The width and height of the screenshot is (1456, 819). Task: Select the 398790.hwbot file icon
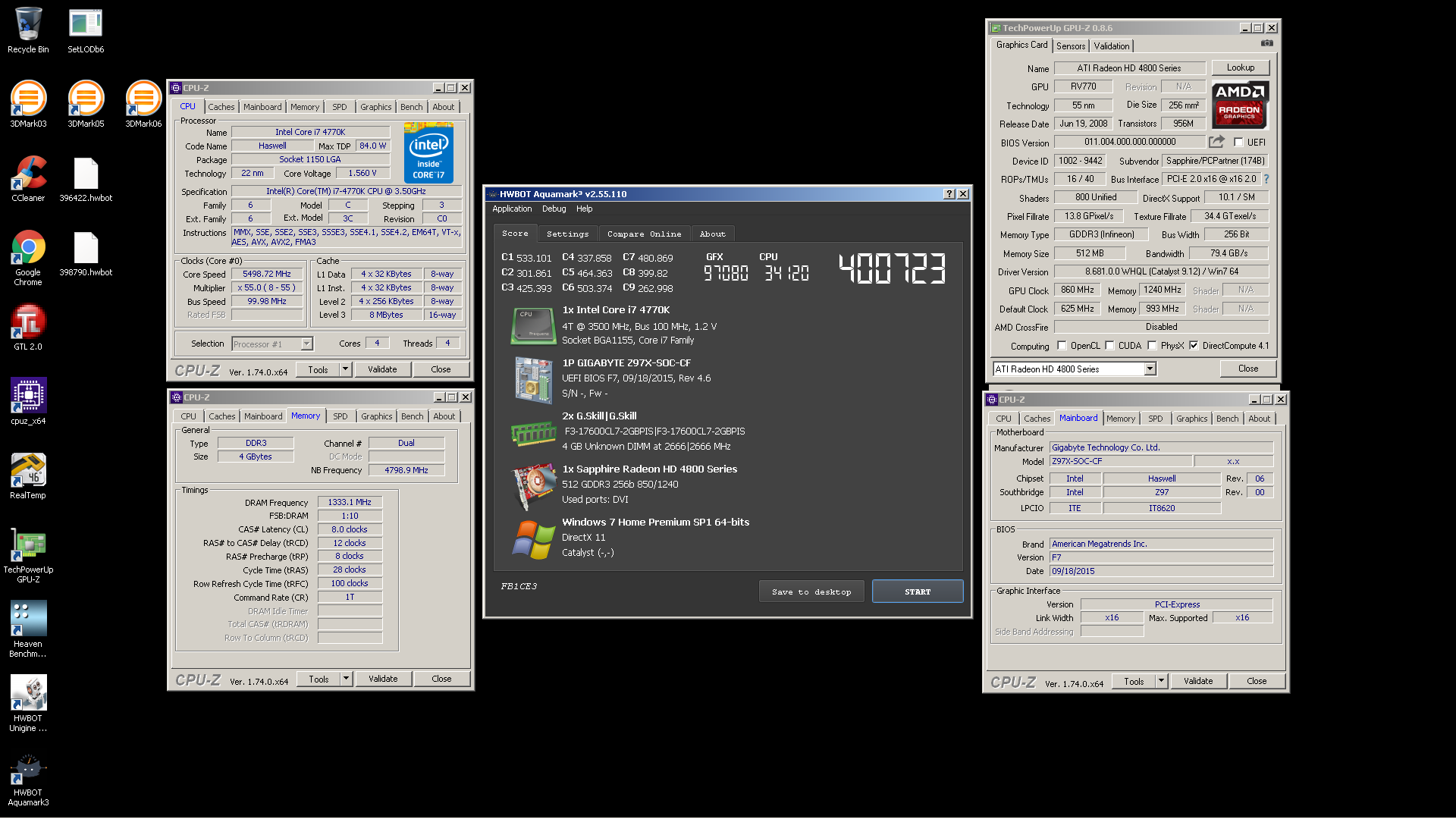pos(86,253)
